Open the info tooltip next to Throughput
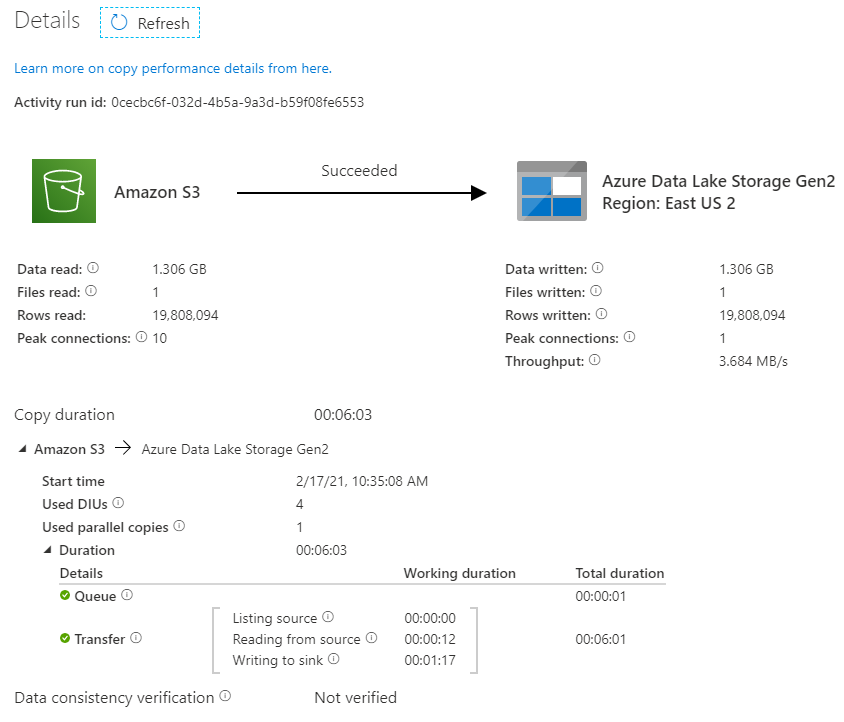The image size is (844, 722). 593,358
